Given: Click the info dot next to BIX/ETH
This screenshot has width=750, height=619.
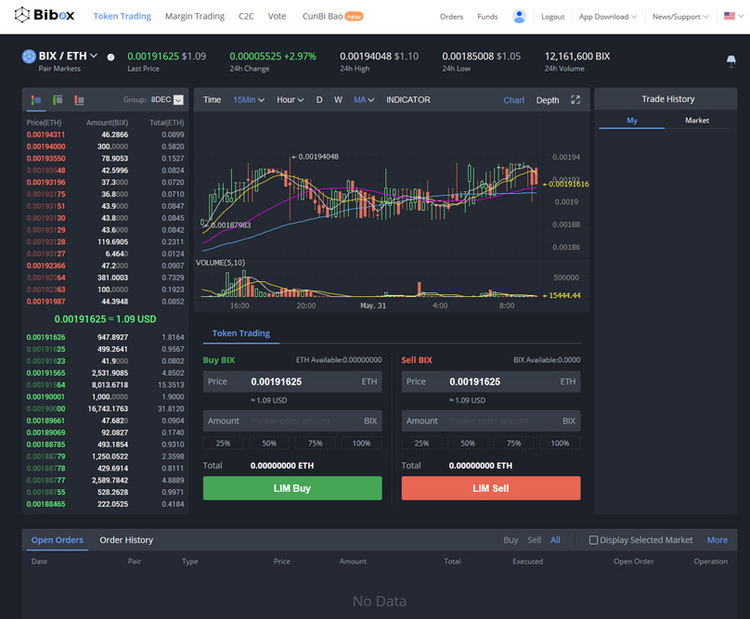Looking at the screenshot, I should [110, 57].
